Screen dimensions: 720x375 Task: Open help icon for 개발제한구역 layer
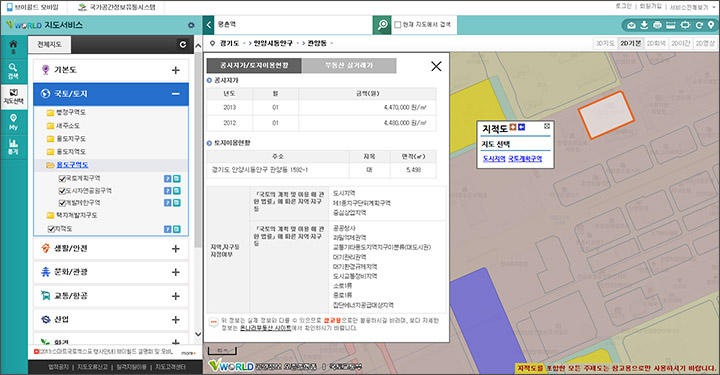tap(168, 202)
